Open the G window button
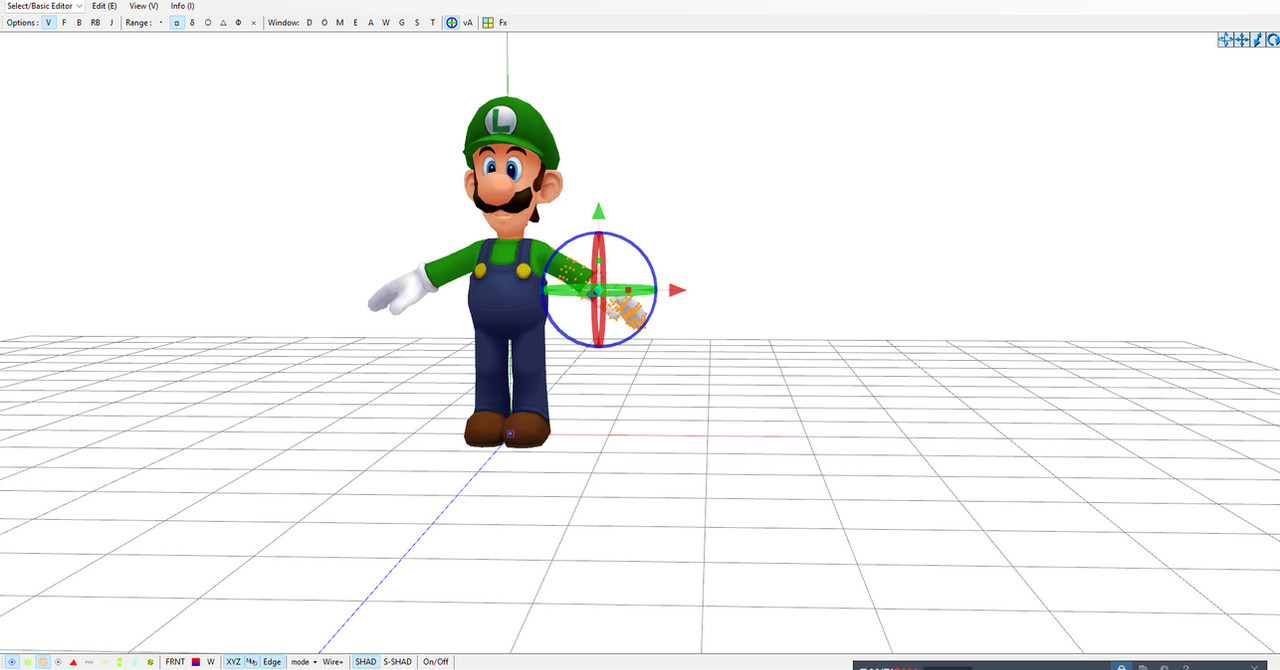Screen dimensions: 1280x670 click(402, 22)
